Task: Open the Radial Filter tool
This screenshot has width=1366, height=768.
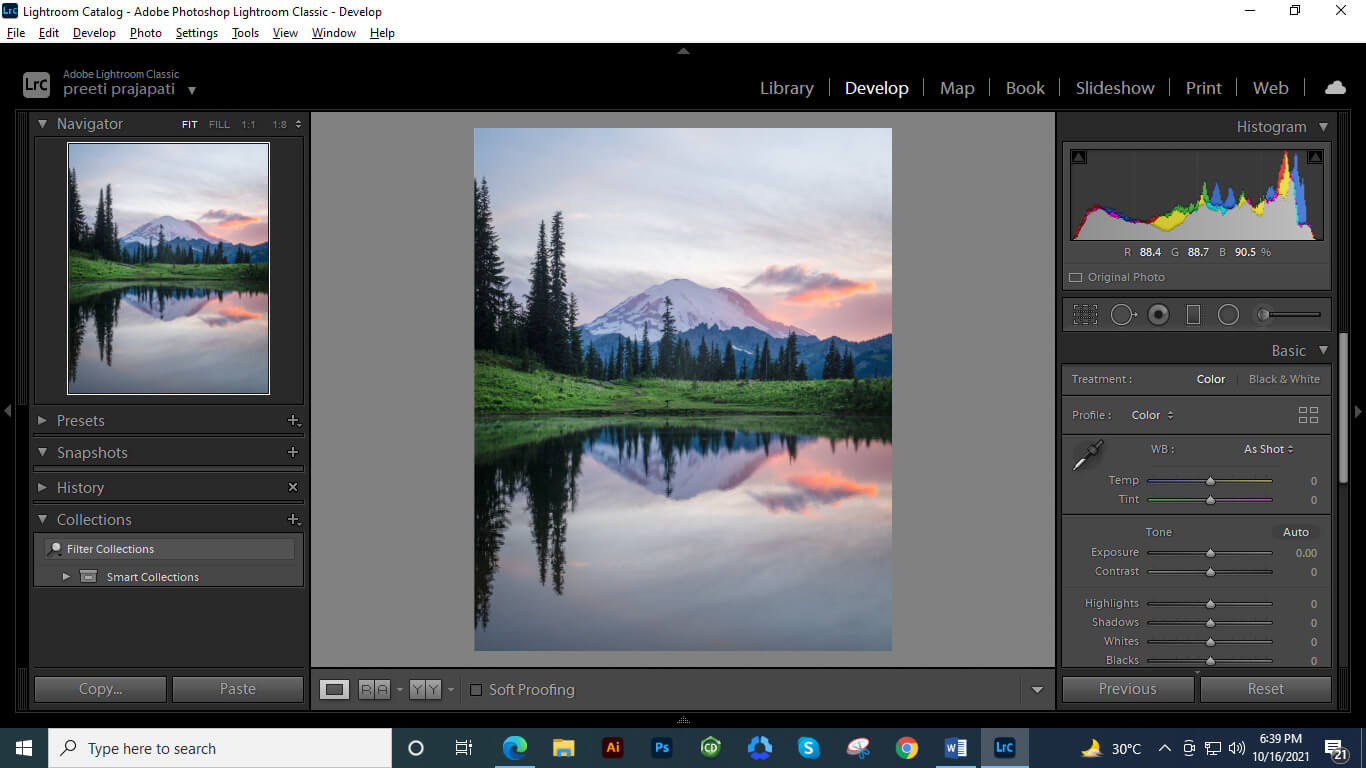Action: 1229,314
